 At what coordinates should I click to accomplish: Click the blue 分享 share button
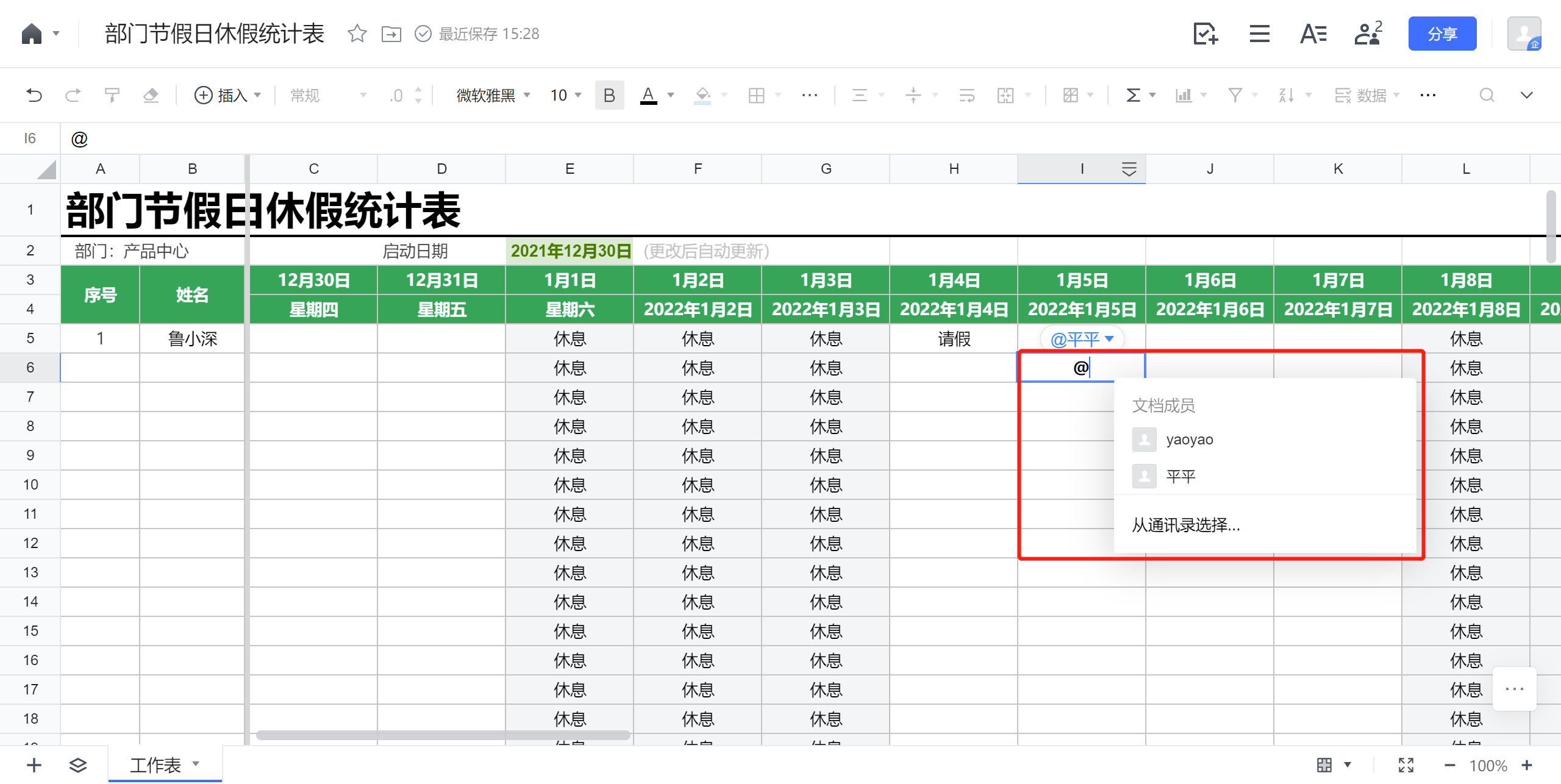tap(1441, 34)
